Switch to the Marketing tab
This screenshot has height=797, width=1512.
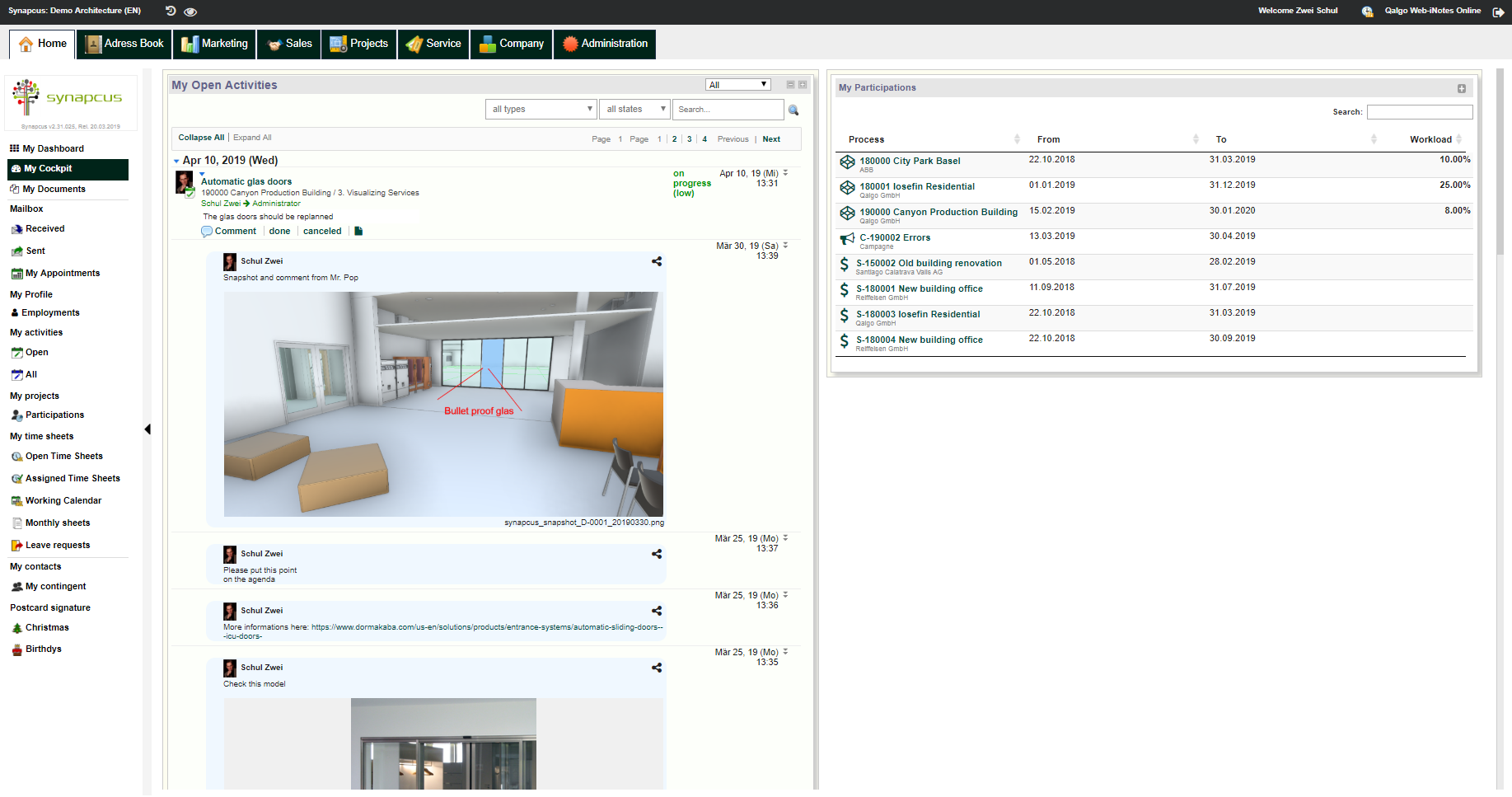(214, 44)
